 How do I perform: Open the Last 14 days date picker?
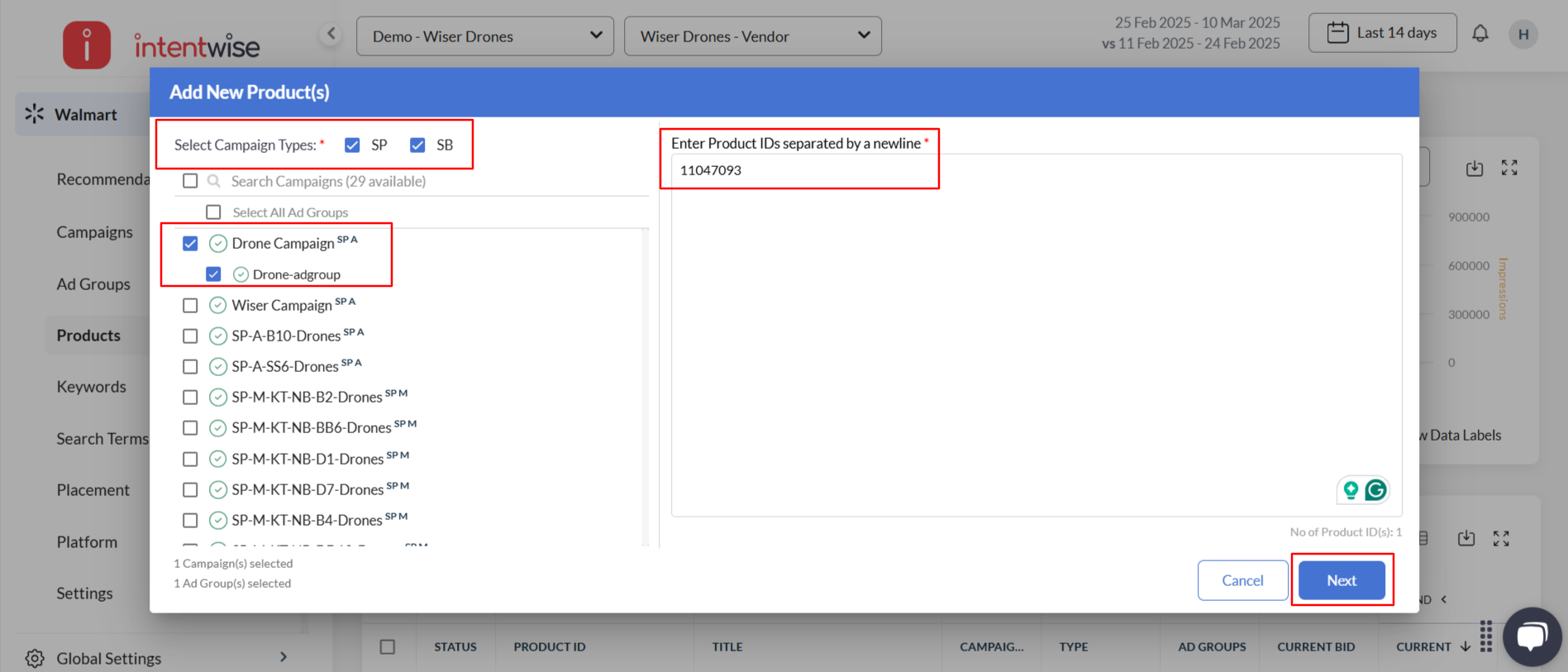click(1383, 33)
